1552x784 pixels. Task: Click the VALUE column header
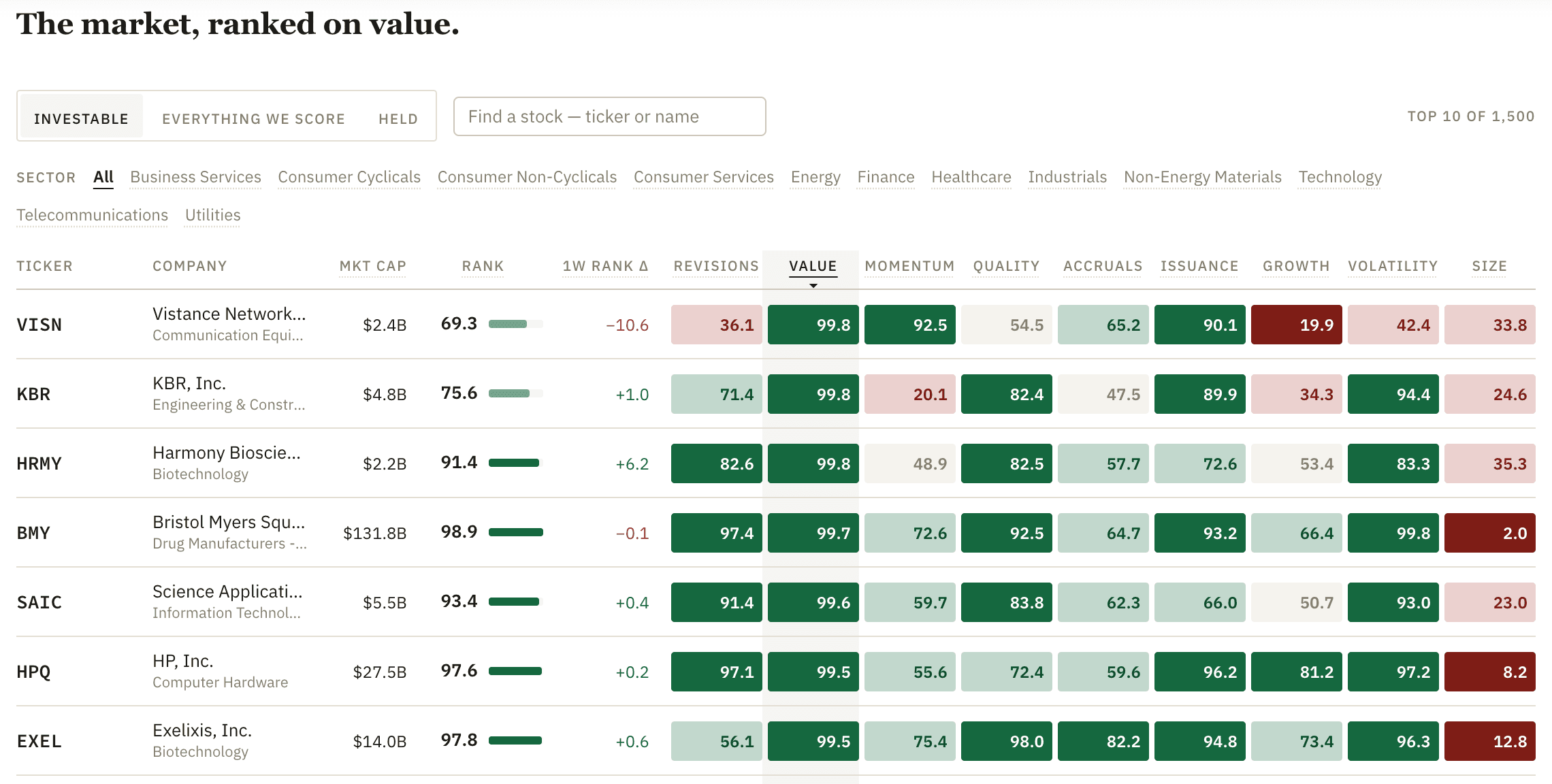tap(813, 266)
